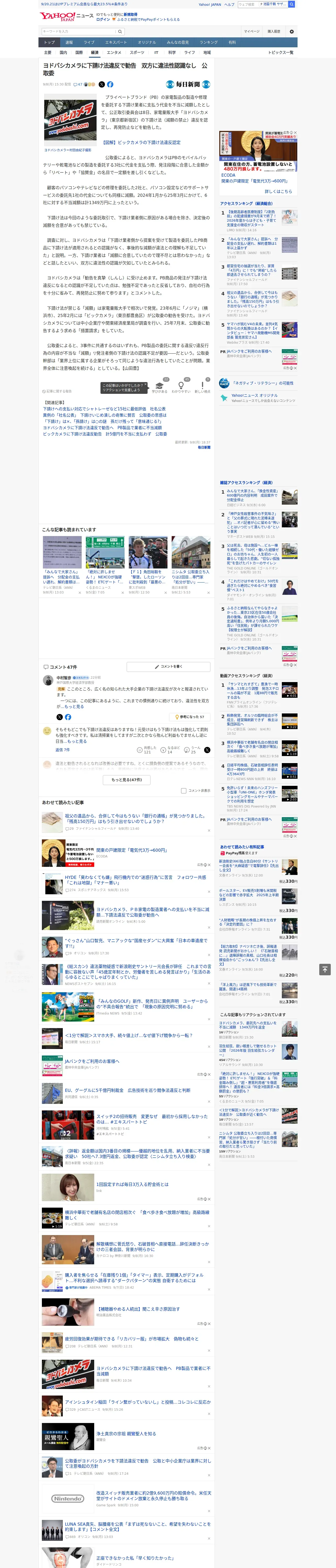Share the article on X from the headline
Viewport: 336px width, 1568px height.
[102, 85]
